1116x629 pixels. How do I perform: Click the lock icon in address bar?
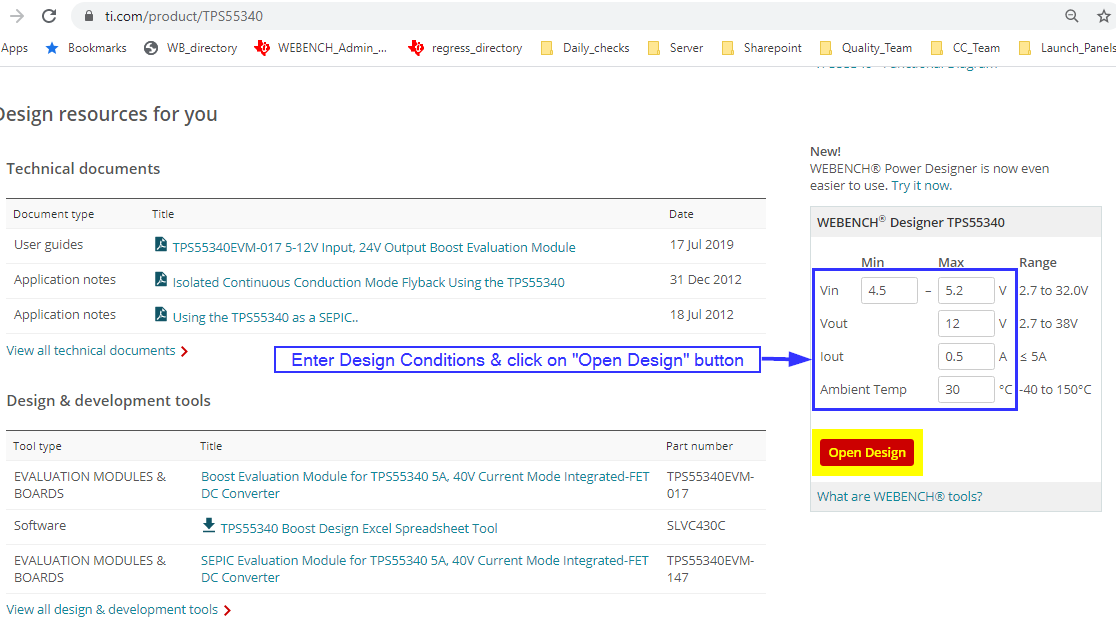(x=89, y=16)
